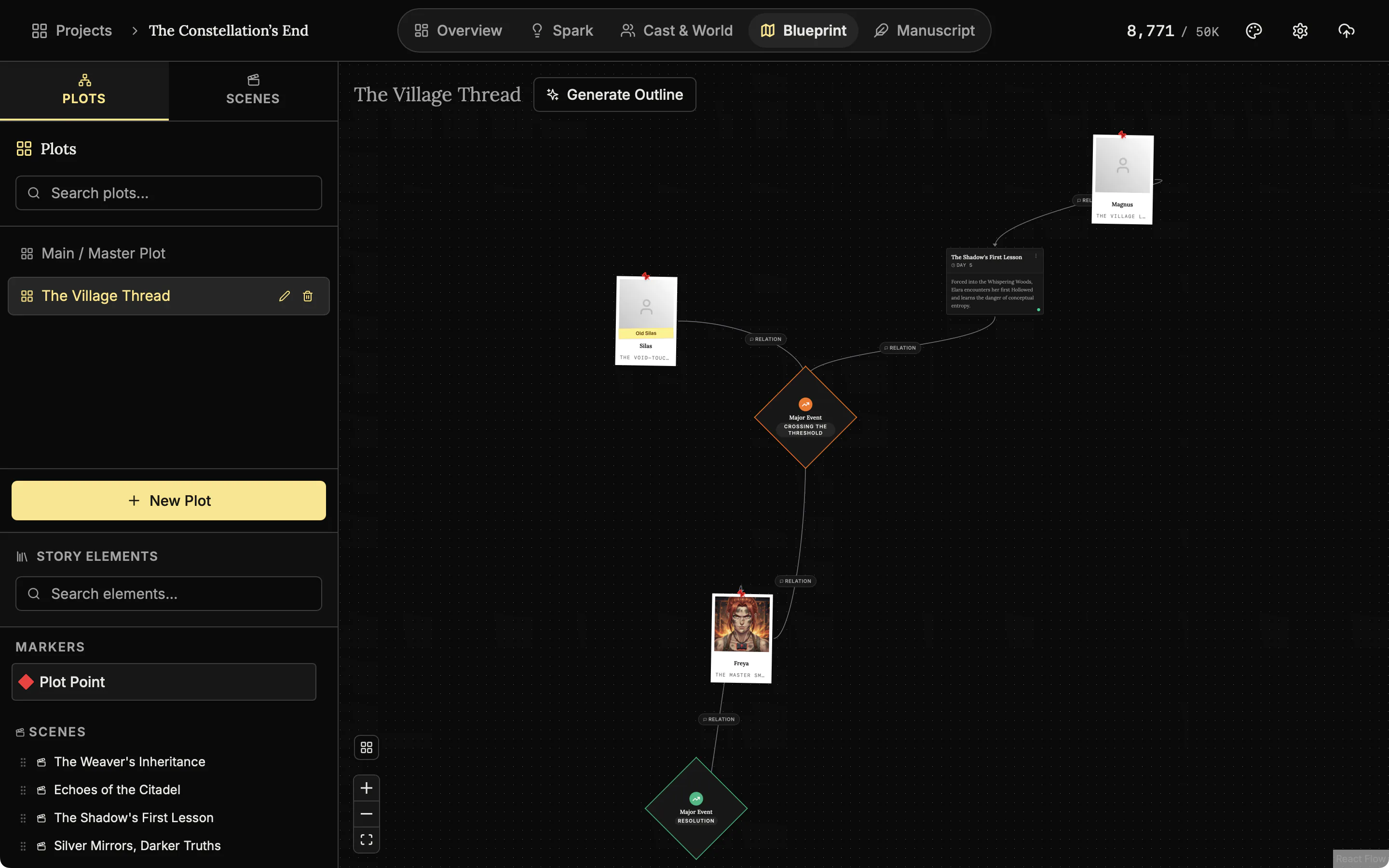Select the drag handle of Echoes of the Citadel
This screenshot has width=1389, height=868.
pos(23,790)
